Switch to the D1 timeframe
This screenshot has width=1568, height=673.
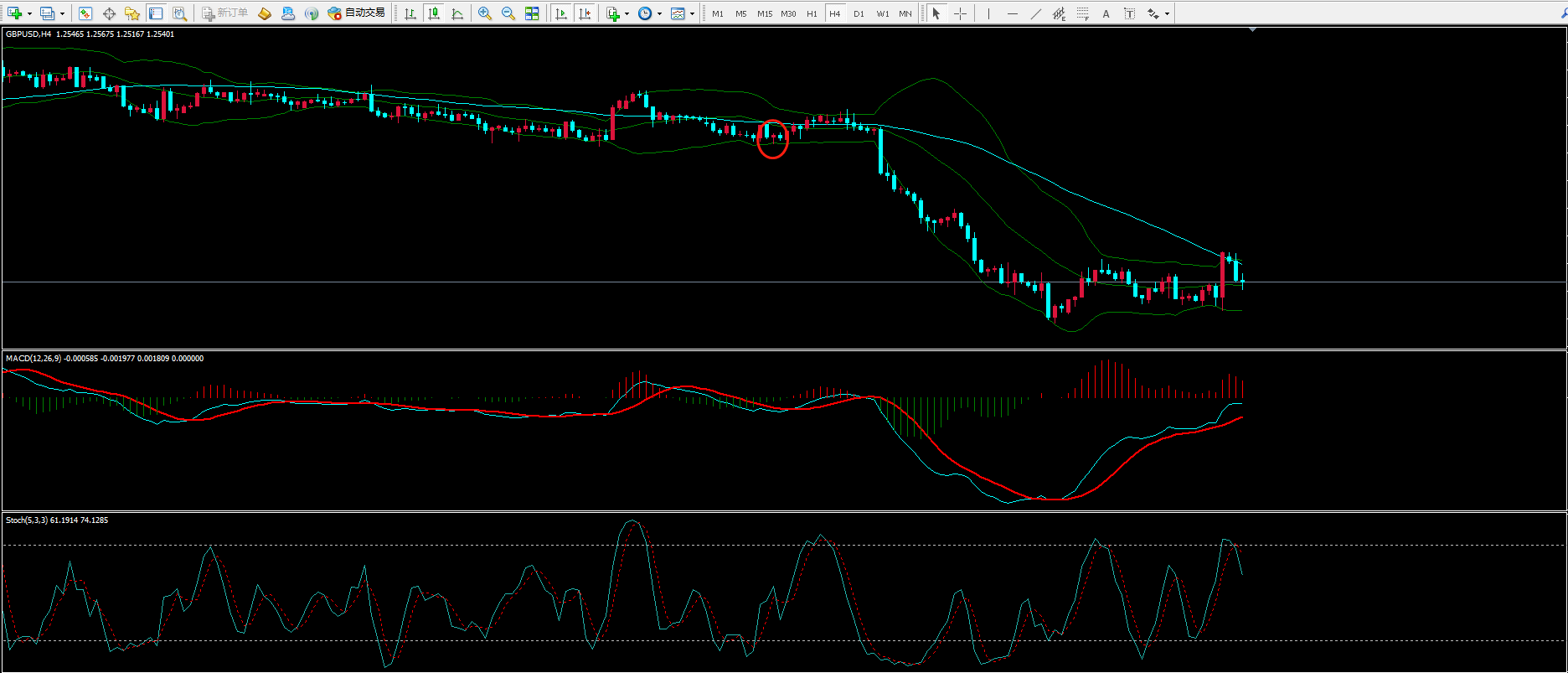pos(859,13)
